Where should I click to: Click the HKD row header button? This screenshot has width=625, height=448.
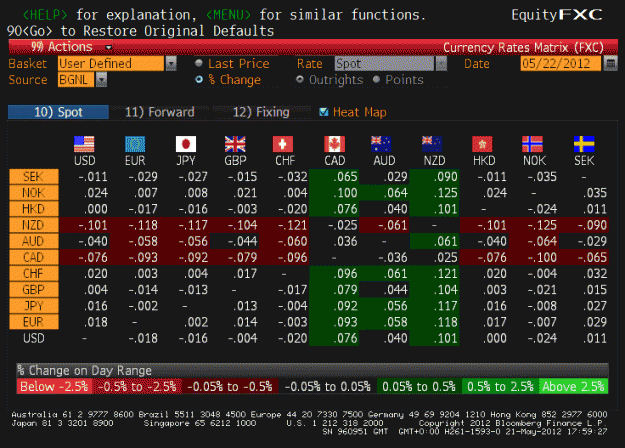(x=34, y=209)
